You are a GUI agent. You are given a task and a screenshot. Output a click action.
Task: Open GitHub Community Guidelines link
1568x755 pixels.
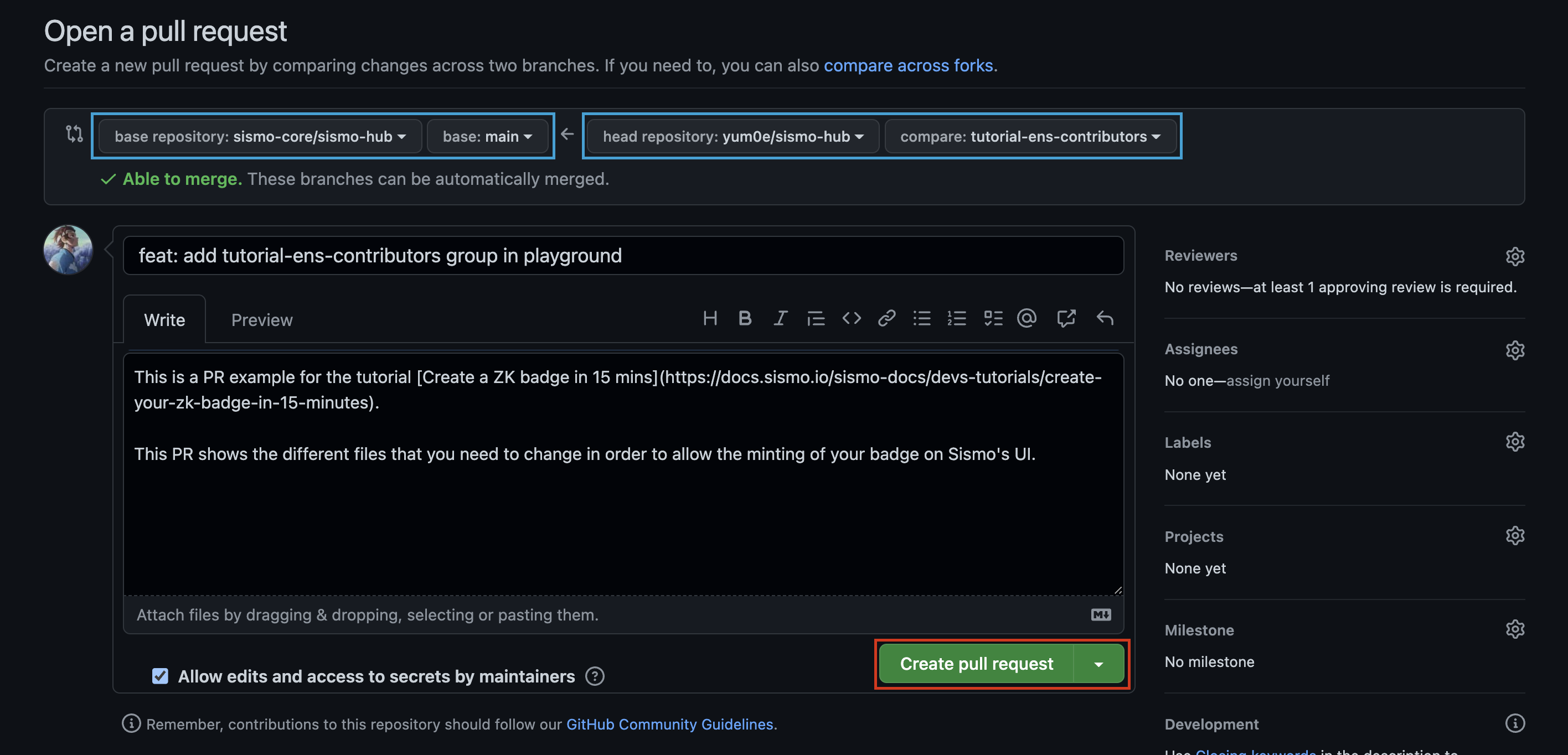click(669, 724)
